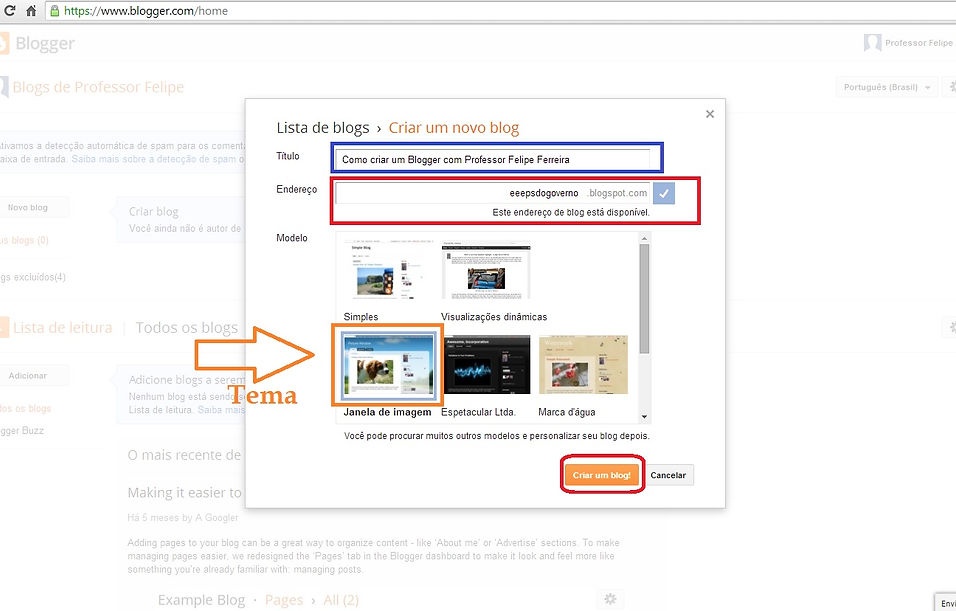Open the Português (Brasil) language dropdown
956x611 pixels.
point(886,87)
